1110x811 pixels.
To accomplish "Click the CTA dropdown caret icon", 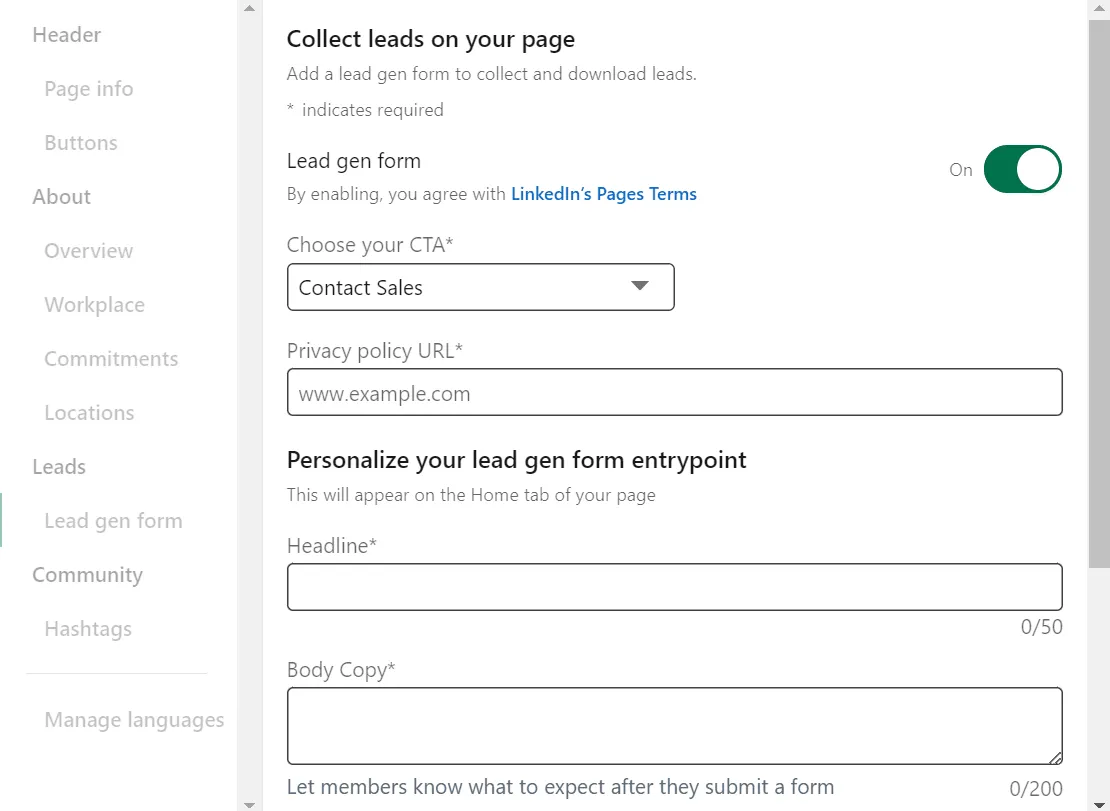I will tap(640, 286).
